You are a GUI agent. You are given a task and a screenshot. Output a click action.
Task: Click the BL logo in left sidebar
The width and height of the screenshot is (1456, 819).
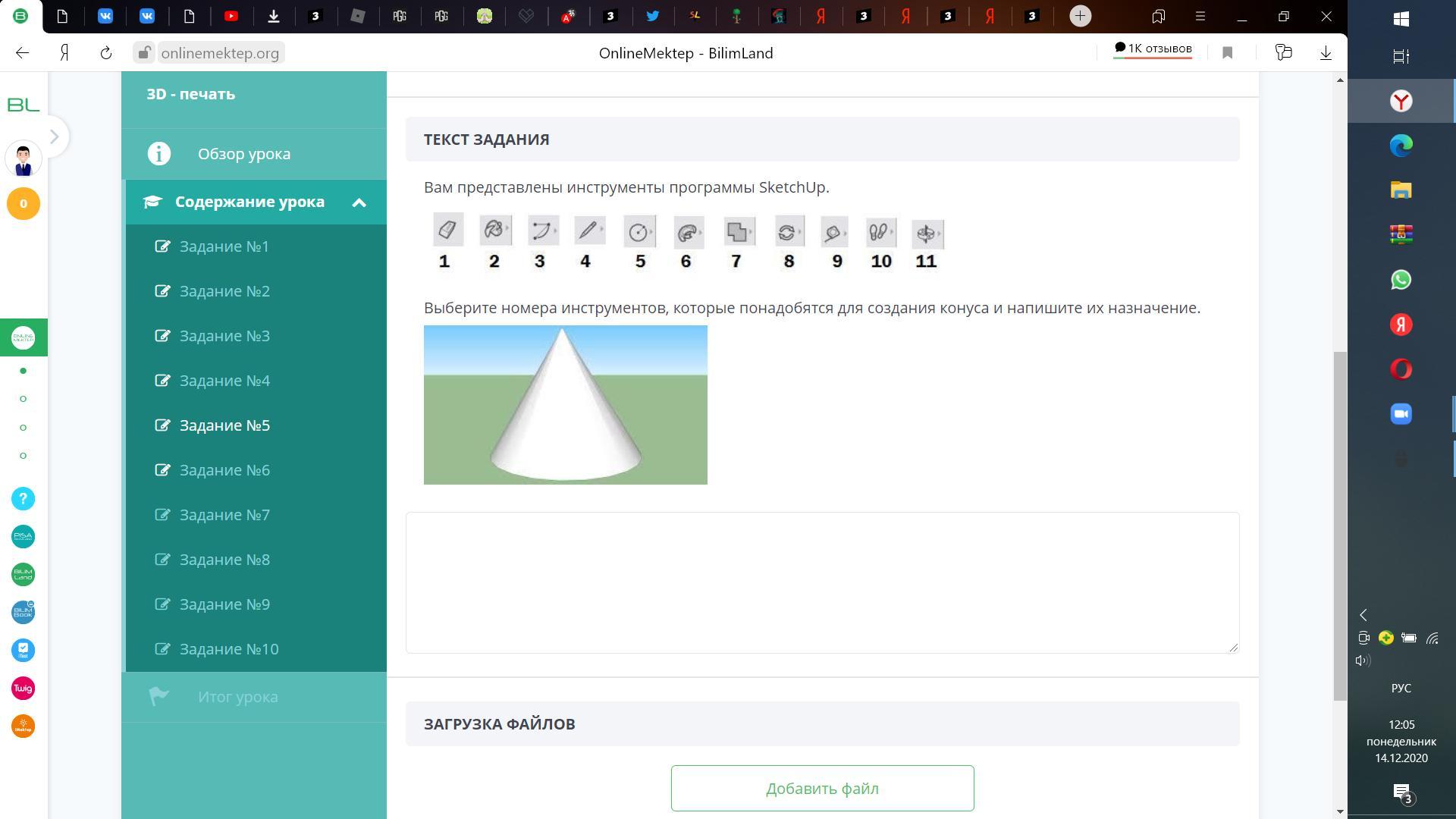tap(23, 105)
